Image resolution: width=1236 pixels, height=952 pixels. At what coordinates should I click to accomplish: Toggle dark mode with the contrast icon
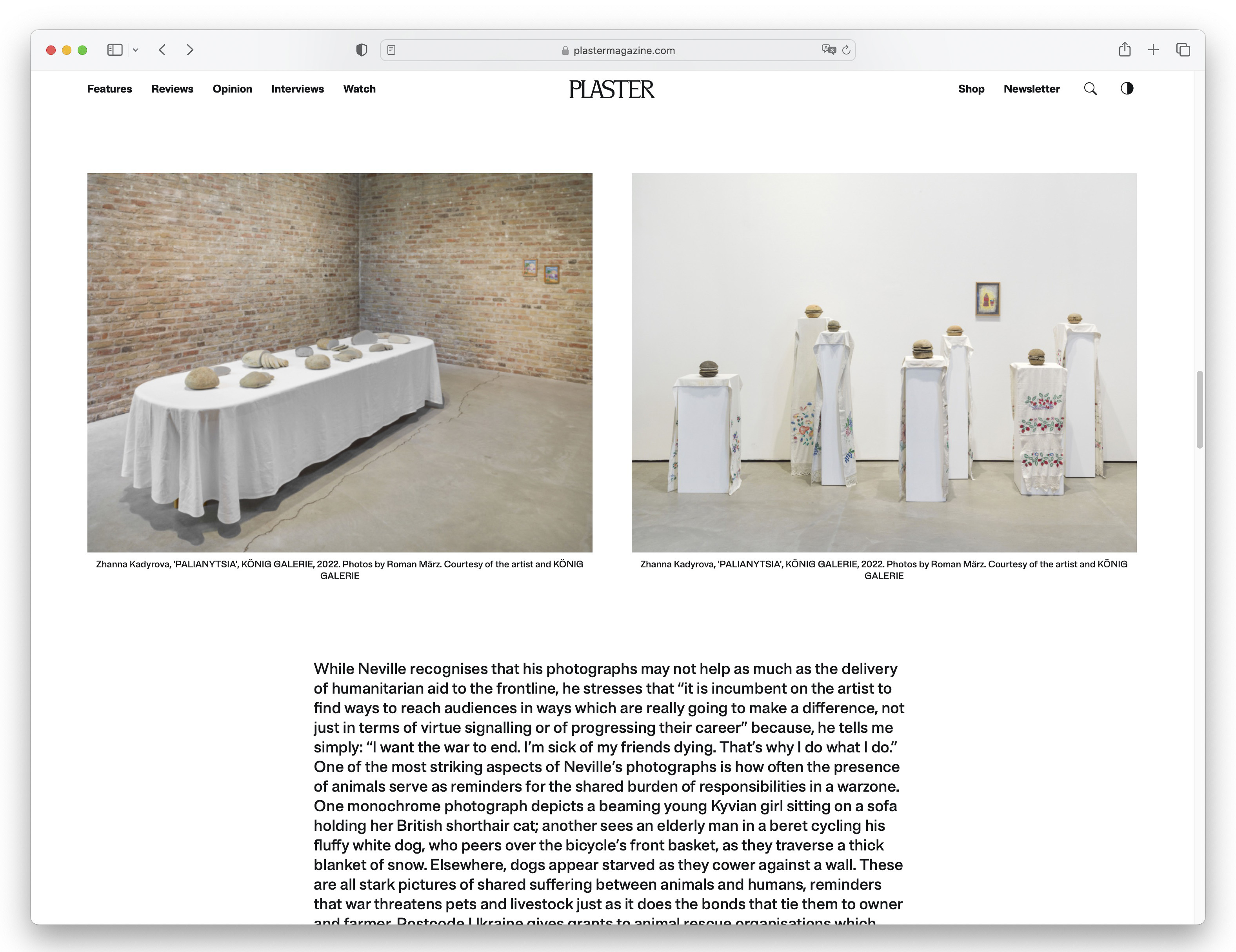click(x=1127, y=88)
